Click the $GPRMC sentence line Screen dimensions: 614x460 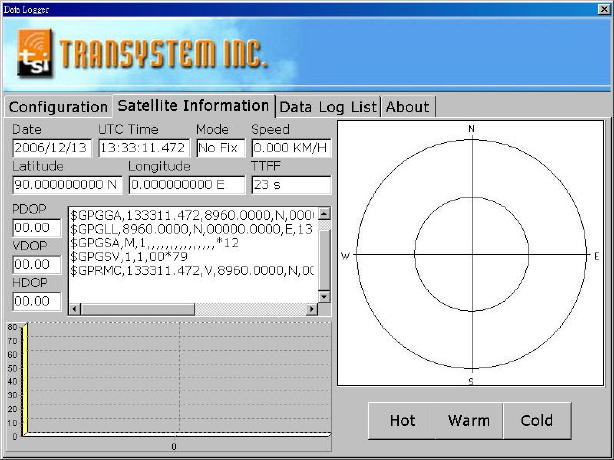pyautogui.click(x=192, y=271)
